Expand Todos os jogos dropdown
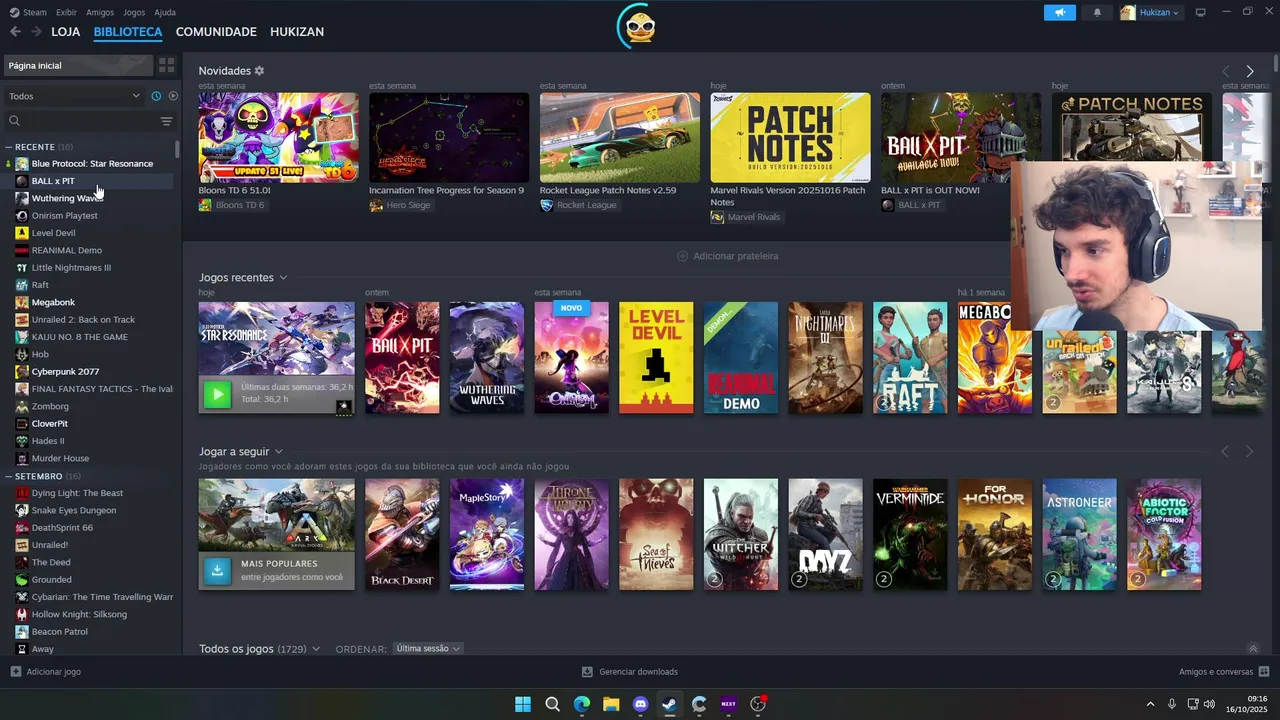Viewport: 1280px width, 720px height. tap(316, 649)
